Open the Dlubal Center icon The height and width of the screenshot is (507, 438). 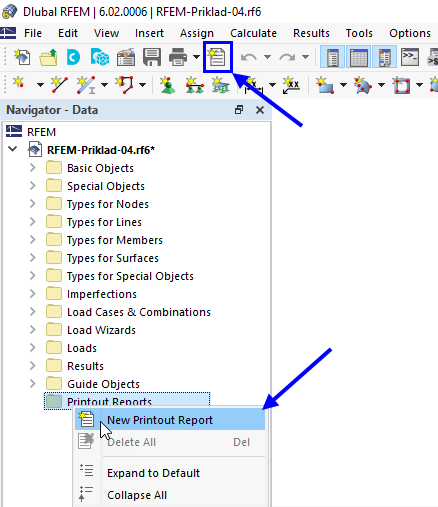coord(73,57)
